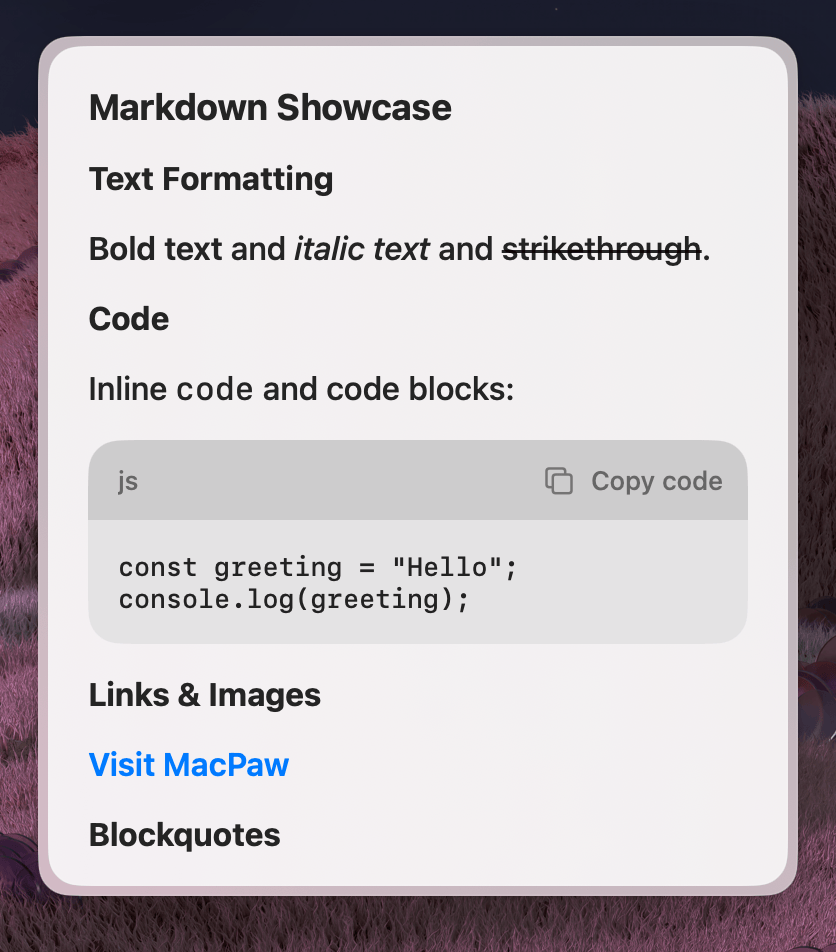Click the js language label

(128, 481)
